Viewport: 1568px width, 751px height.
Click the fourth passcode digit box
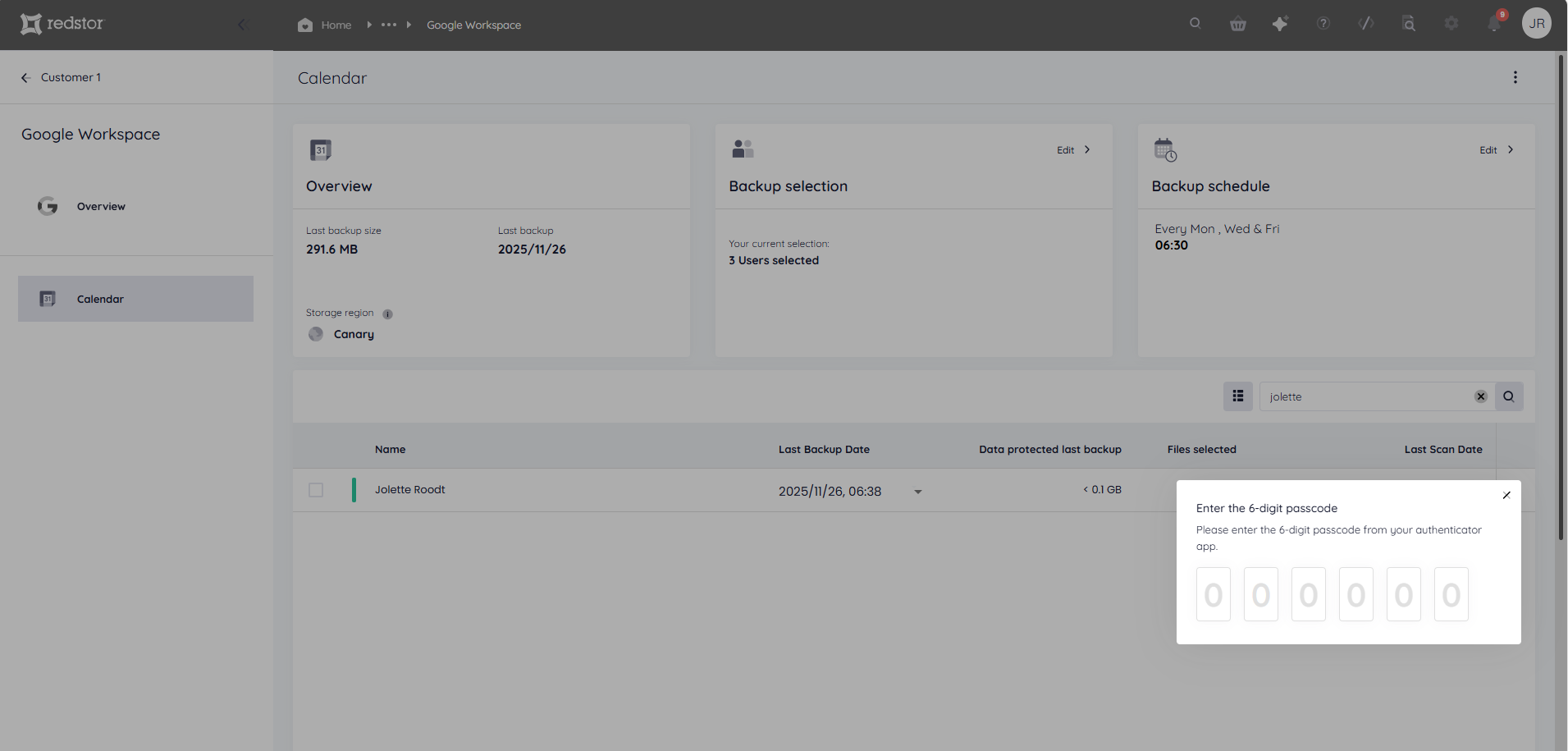point(1356,594)
